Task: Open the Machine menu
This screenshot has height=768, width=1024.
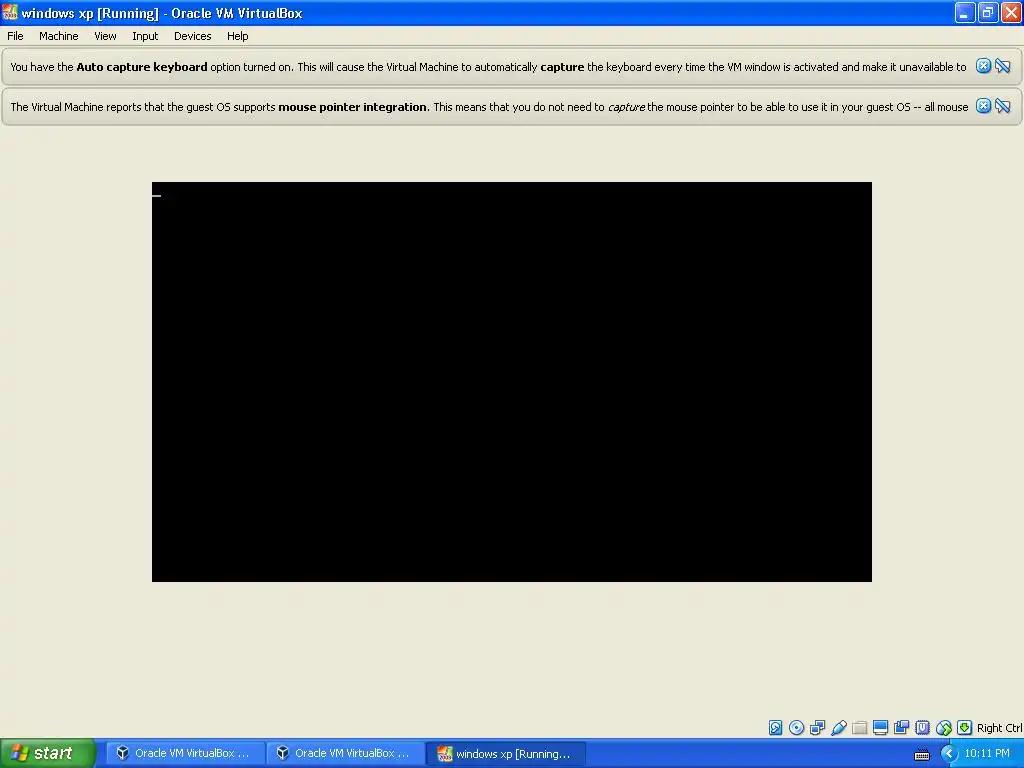Action: (x=59, y=36)
